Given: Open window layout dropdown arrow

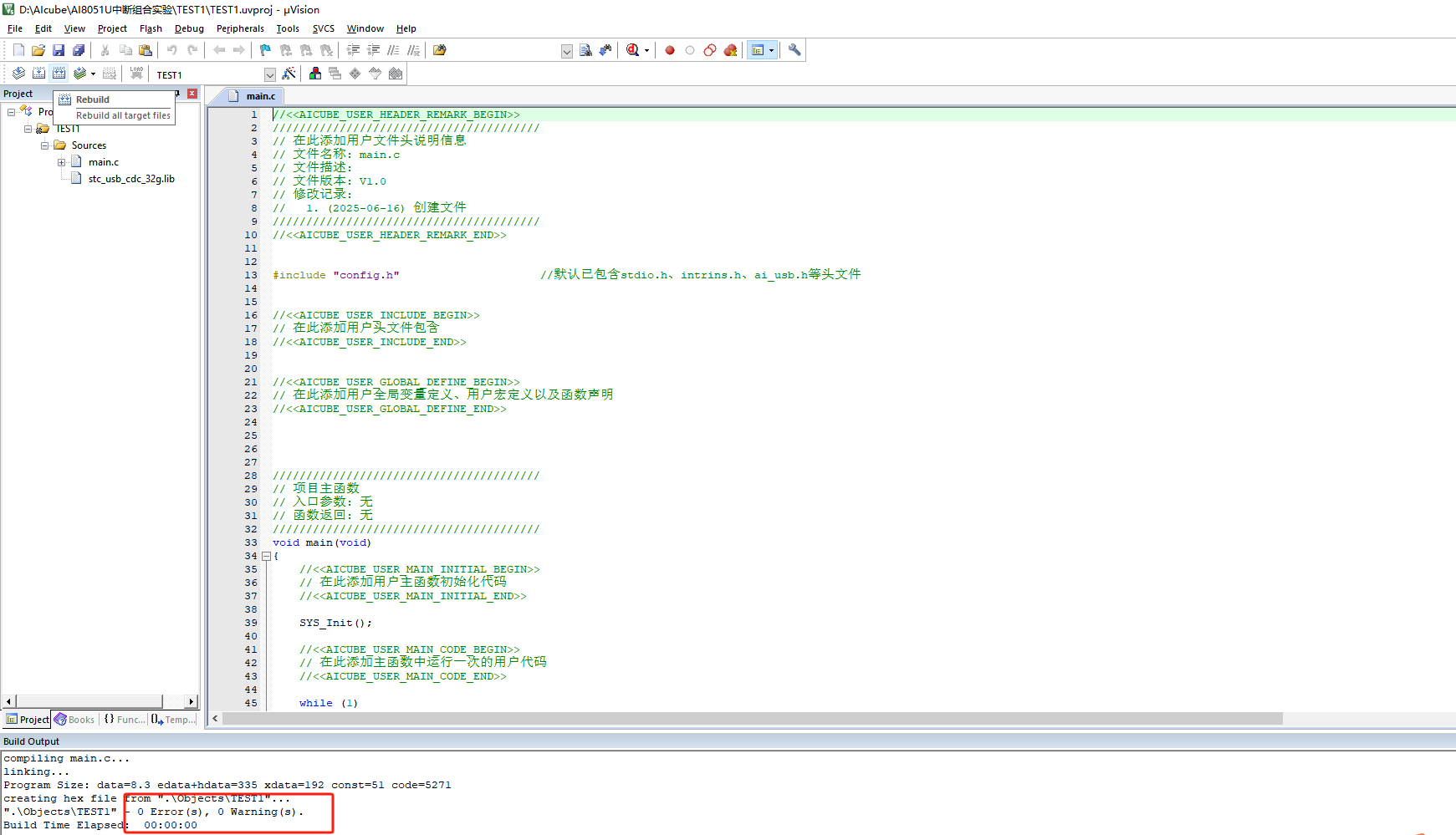Looking at the screenshot, I should (x=771, y=50).
